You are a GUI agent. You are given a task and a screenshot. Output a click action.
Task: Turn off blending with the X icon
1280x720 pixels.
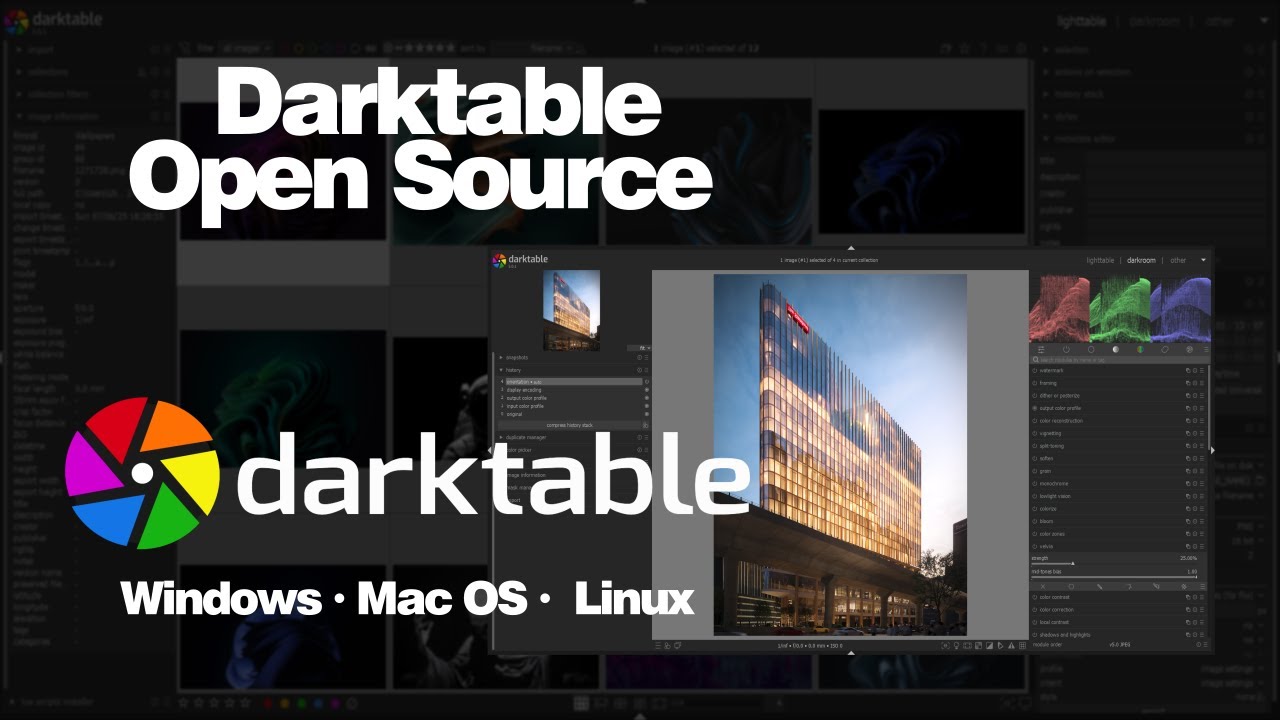coord(1043,587)
